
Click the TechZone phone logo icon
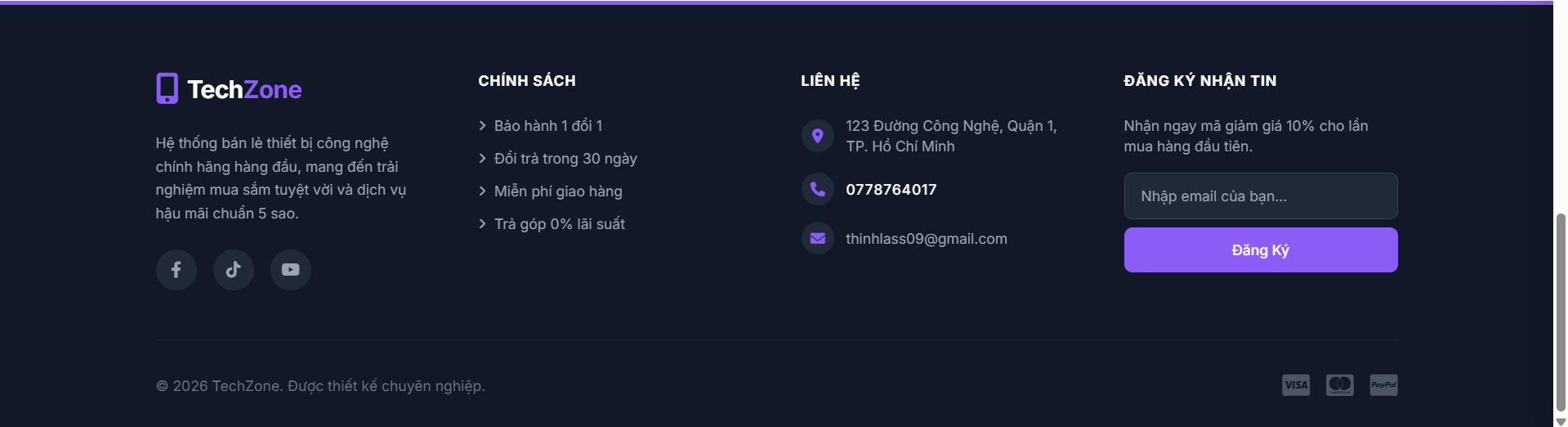click(x=167, y=88)
